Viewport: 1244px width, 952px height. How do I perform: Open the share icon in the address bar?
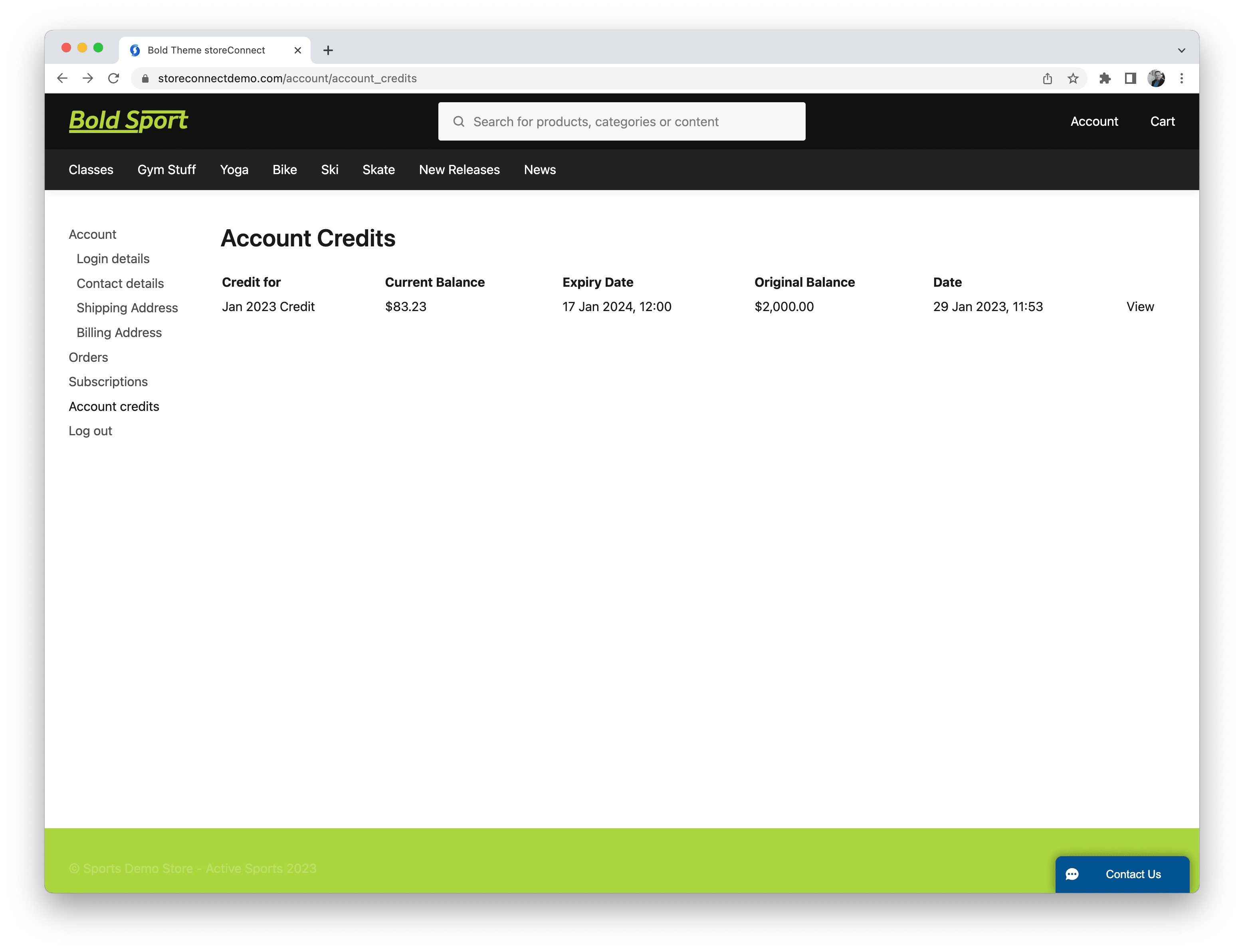tap(1047, 78)
